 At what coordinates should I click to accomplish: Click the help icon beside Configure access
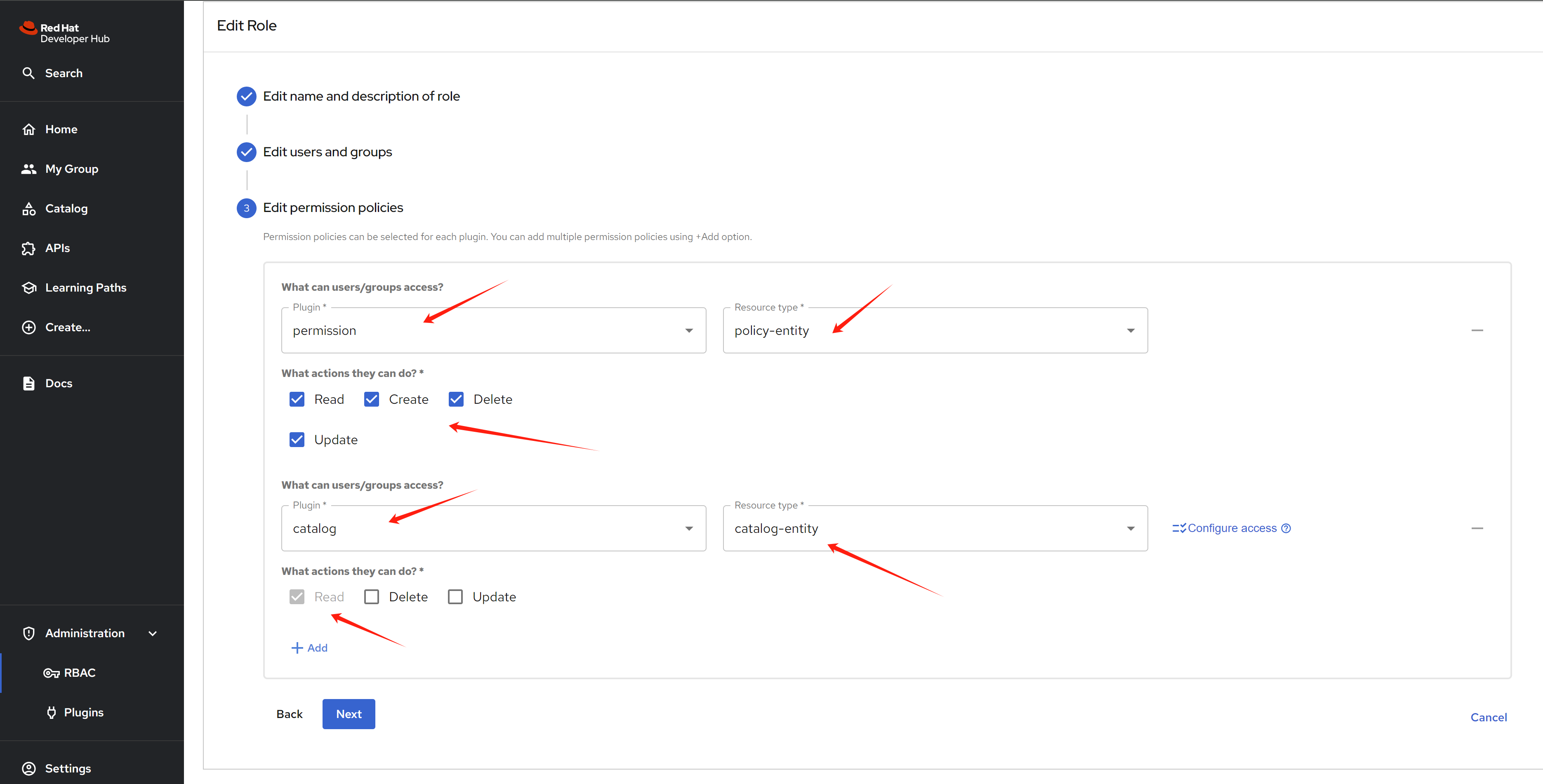click(x=1286, y=528)
